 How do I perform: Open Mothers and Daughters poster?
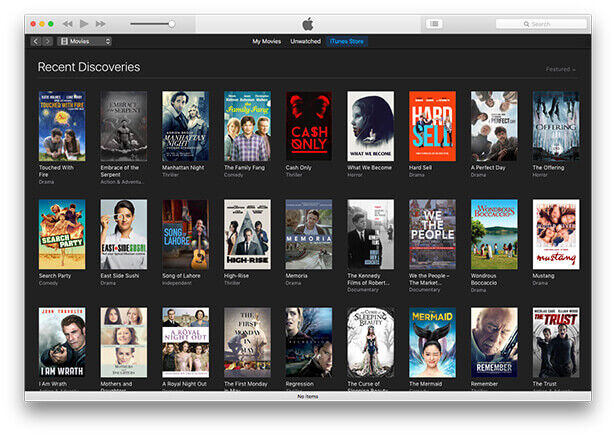[x=124, y=342]
